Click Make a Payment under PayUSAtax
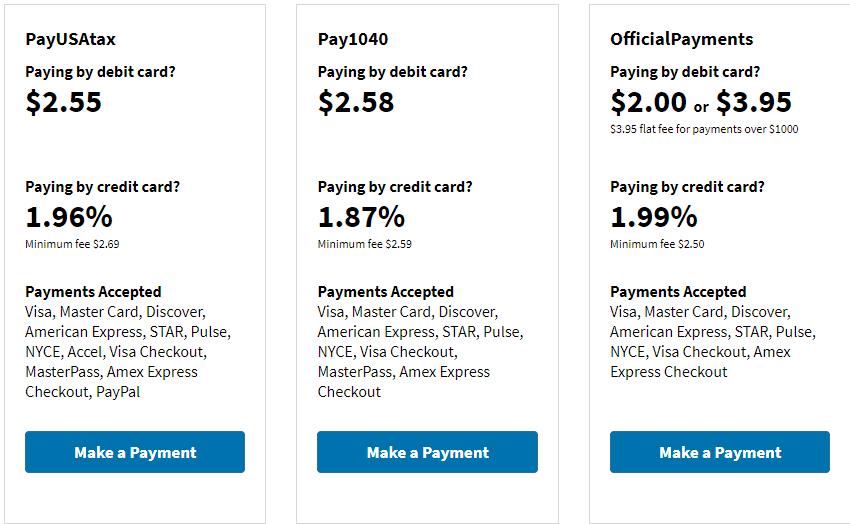 coord(135,452)
